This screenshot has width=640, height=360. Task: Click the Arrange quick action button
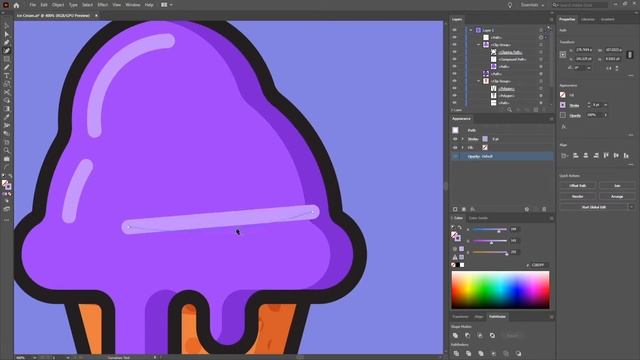(617, 197)
